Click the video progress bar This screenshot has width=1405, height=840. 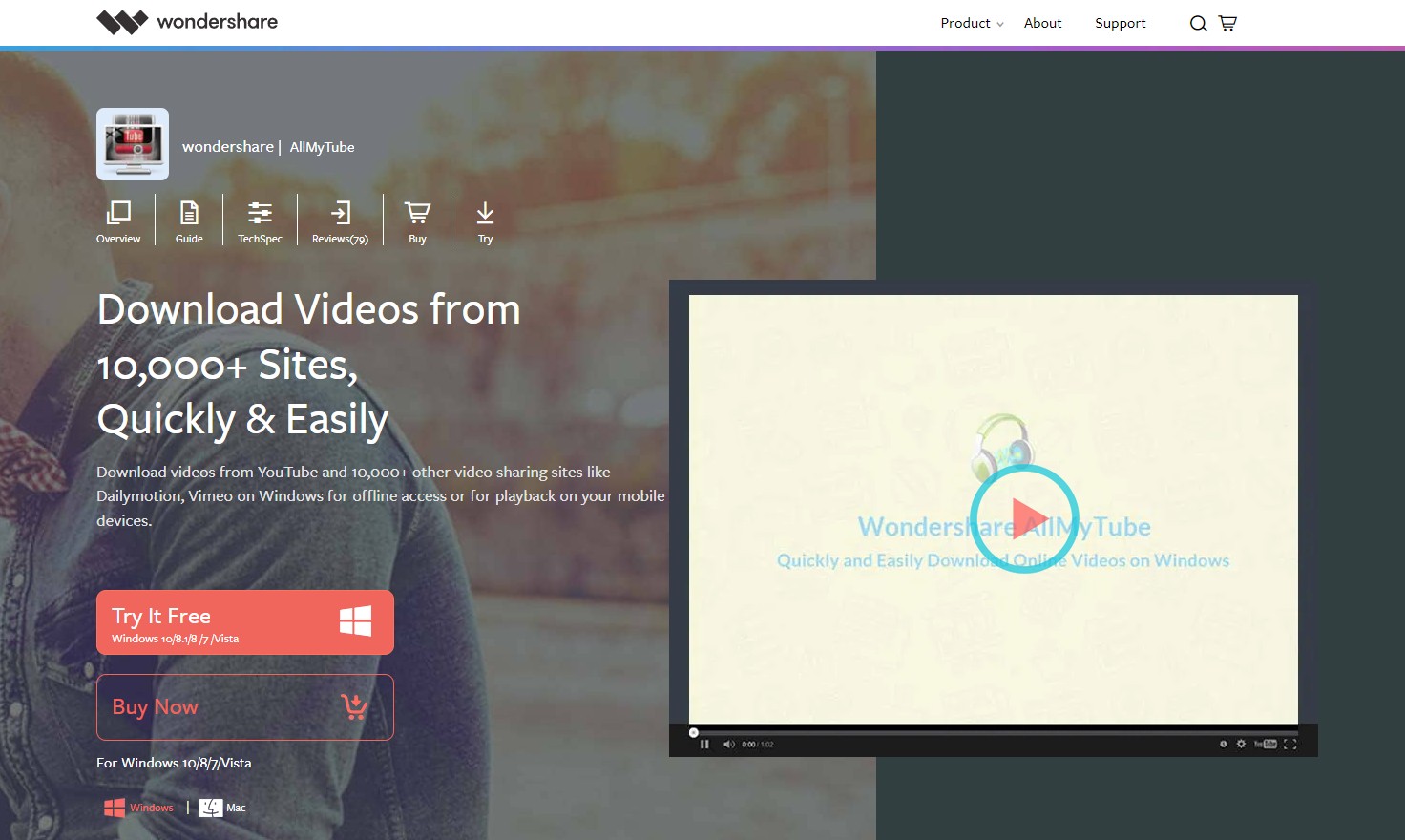[994, 732]
